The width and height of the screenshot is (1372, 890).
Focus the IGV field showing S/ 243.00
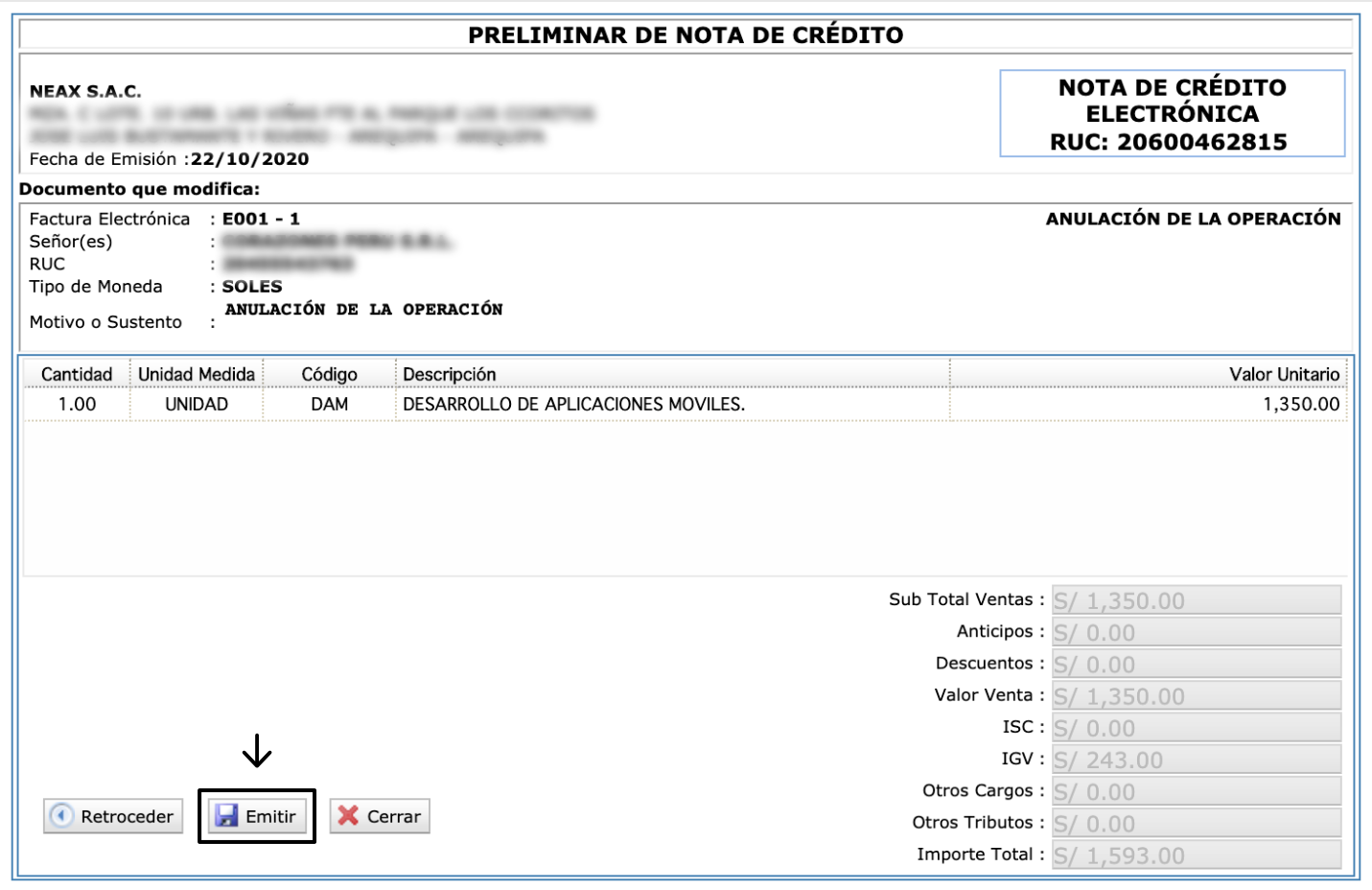tap(1196, 760)
